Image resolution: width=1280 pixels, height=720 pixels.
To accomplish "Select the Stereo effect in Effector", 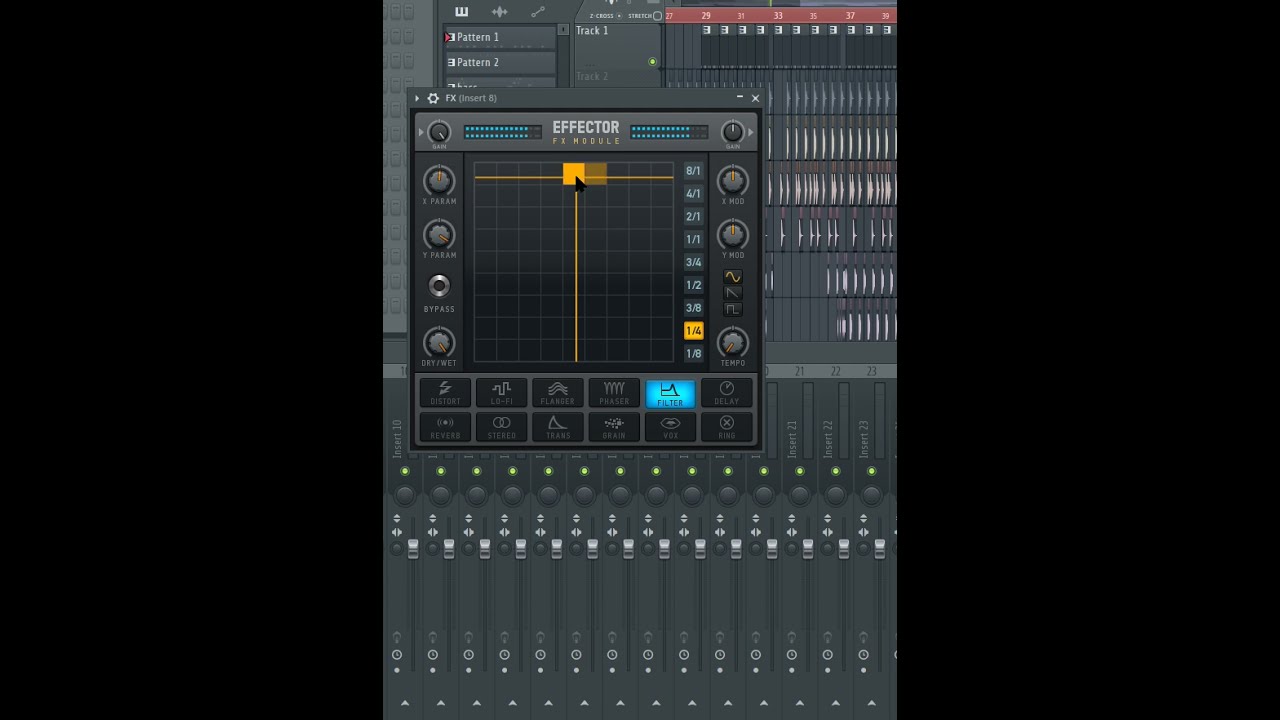I will pos(502,427).
